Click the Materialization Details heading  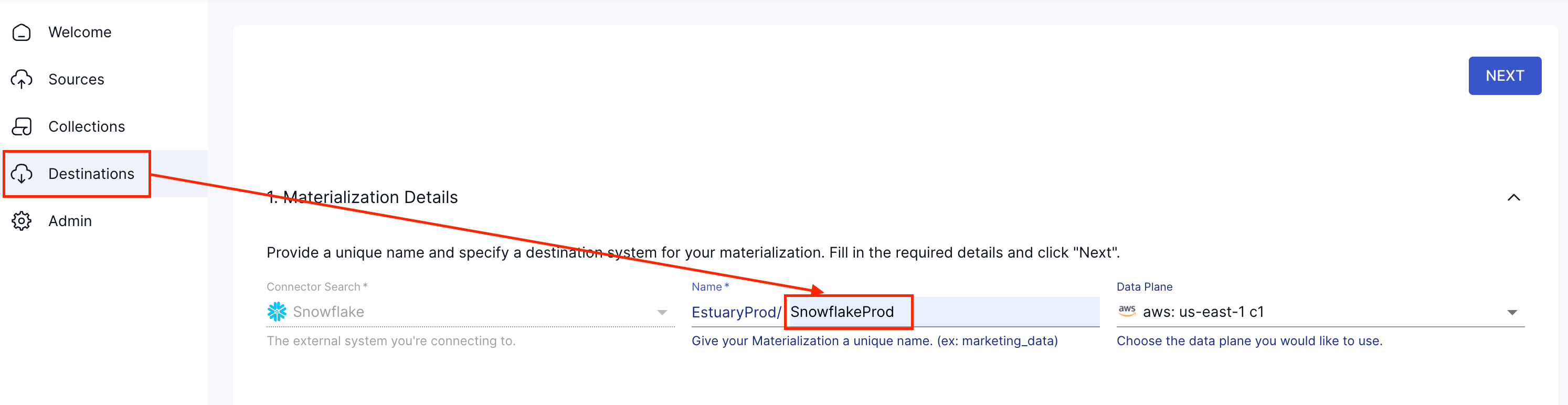pyautogui.click(x=363, y=197)
